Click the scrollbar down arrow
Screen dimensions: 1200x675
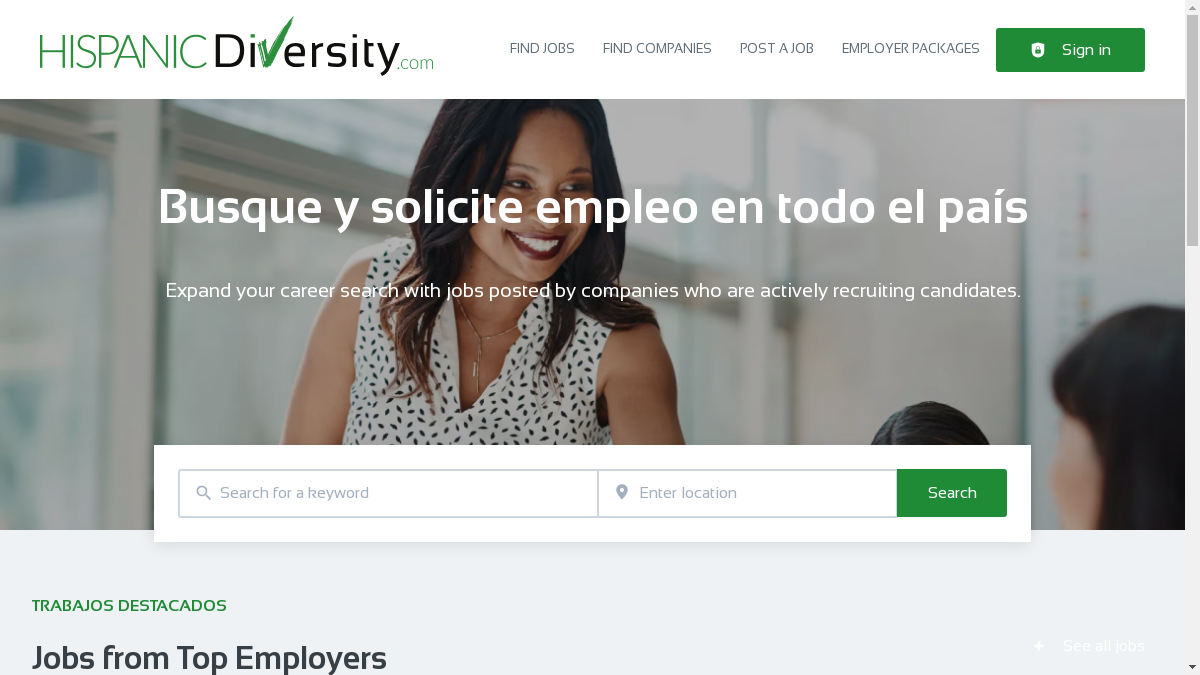1192,668
